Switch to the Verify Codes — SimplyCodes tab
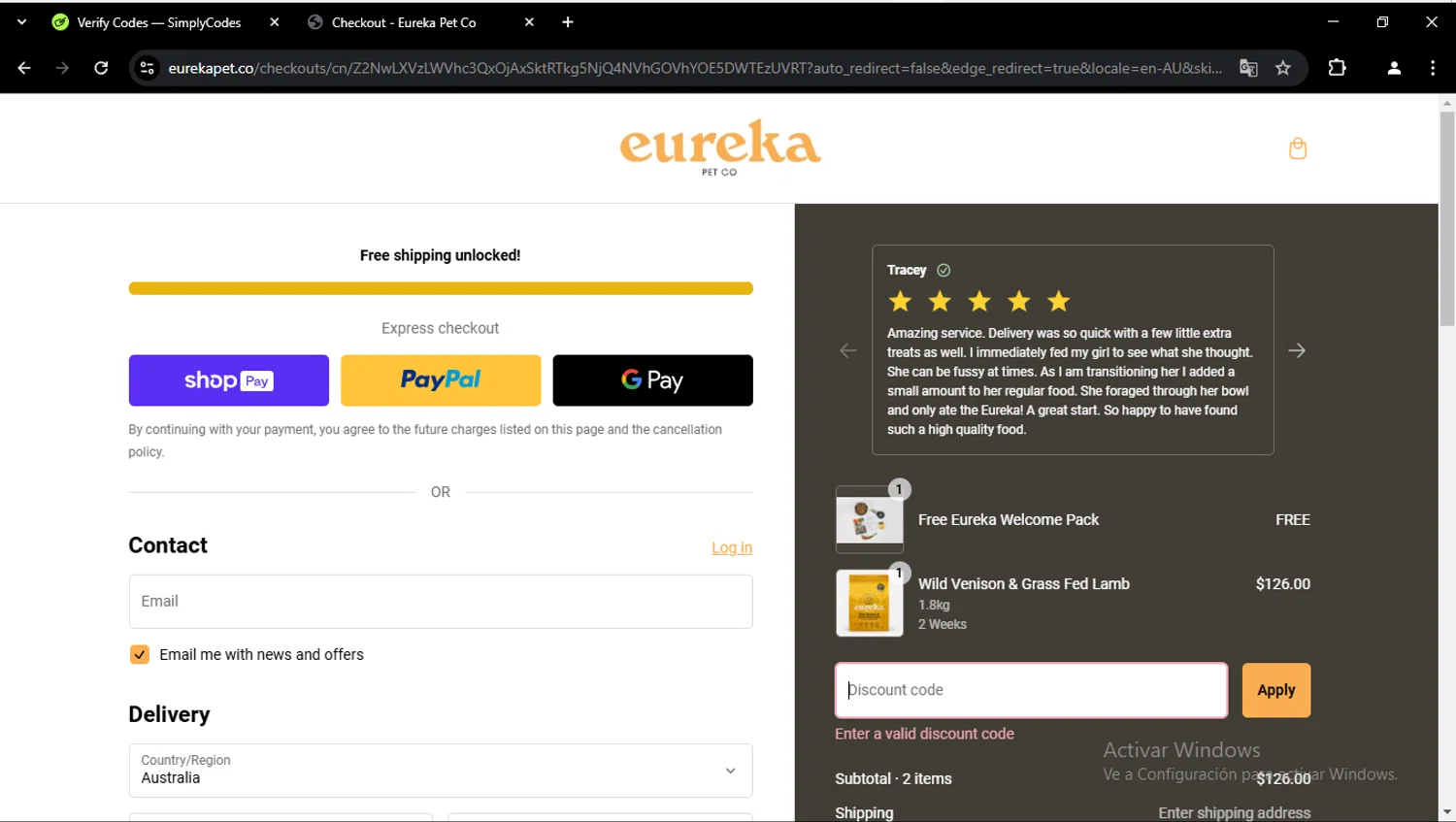The image size is (1456, 822). coord(160,22)
